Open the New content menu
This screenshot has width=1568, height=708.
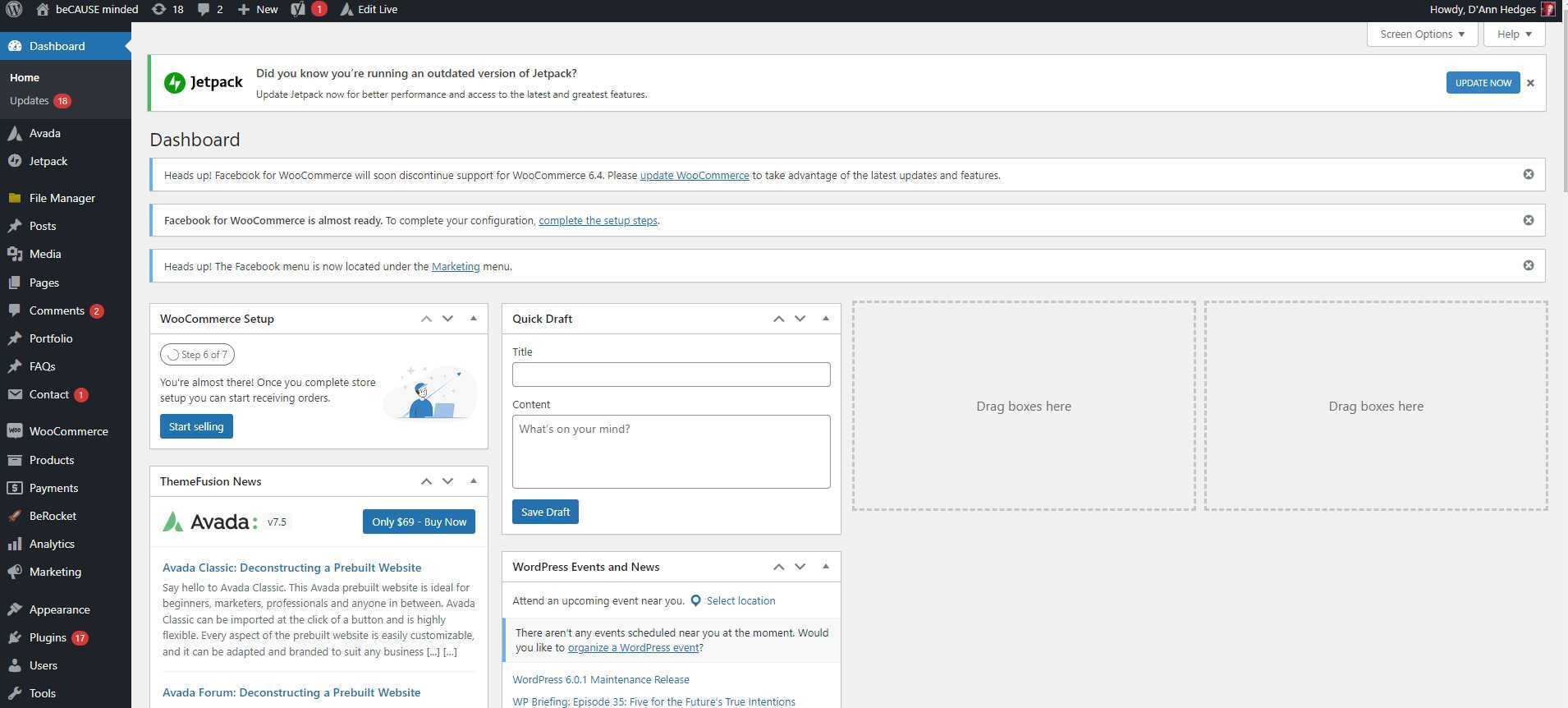[x=257, y=10]
